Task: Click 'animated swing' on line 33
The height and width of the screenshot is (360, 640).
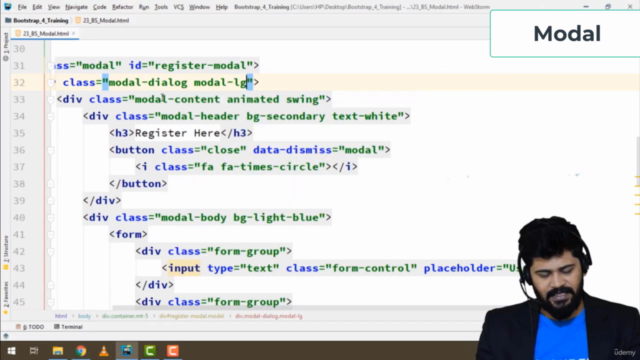Action: click(x=273, y=99)
